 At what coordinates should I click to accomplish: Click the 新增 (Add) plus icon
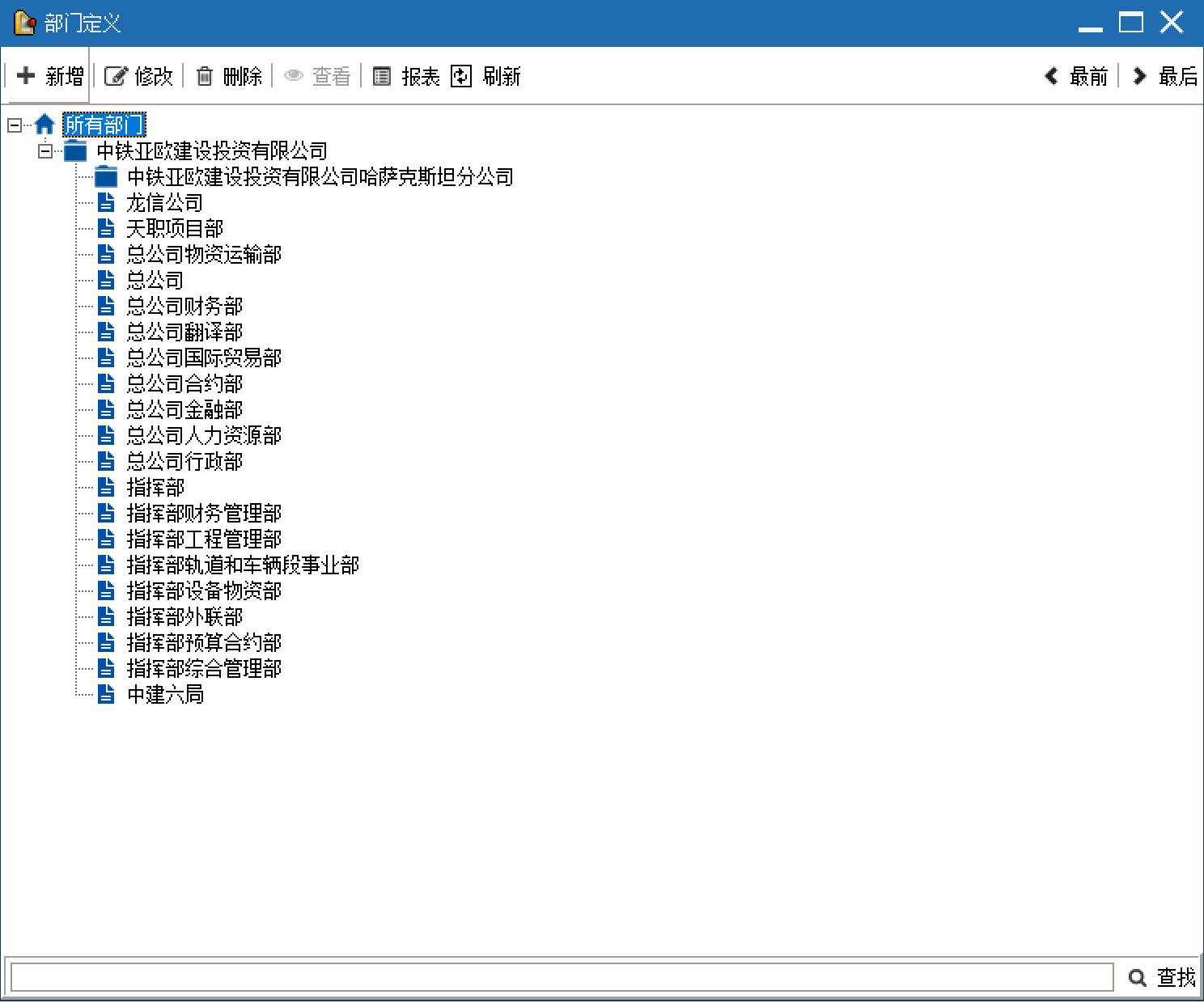[x=26, y=76]
